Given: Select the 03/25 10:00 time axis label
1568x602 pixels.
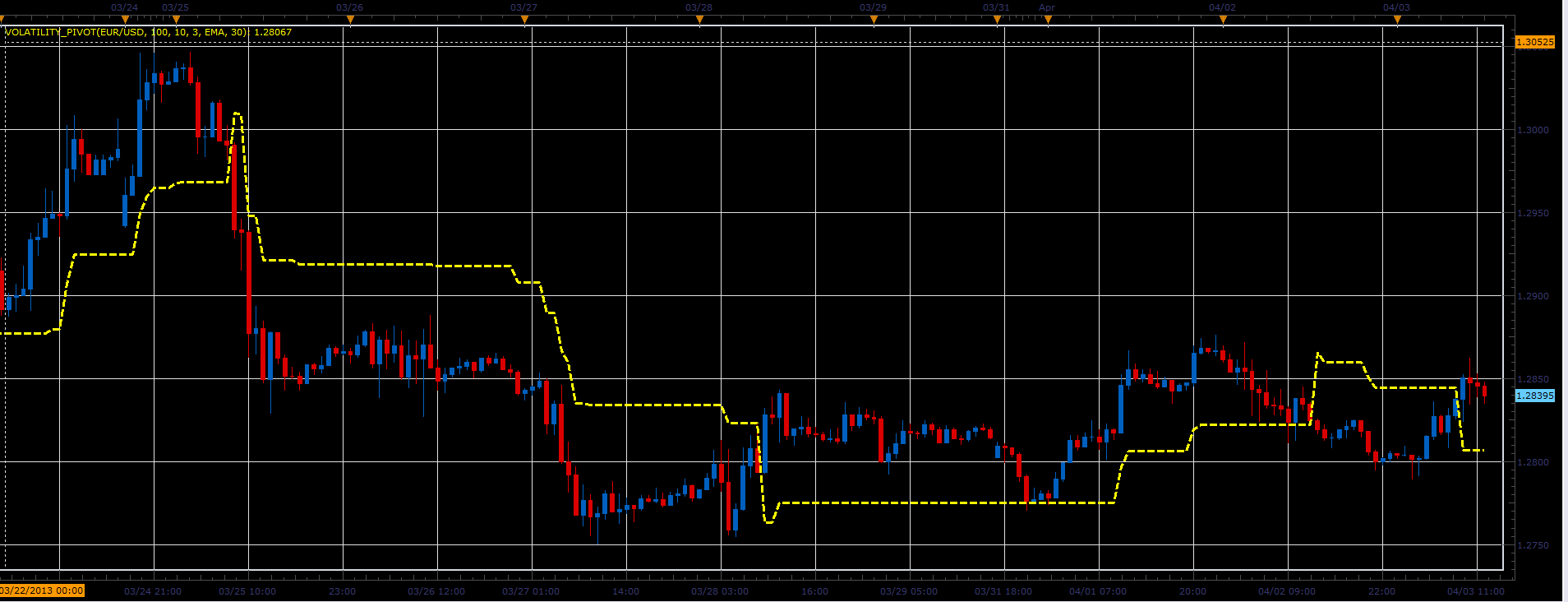Looking at the screenshot, I should [247, 591].
